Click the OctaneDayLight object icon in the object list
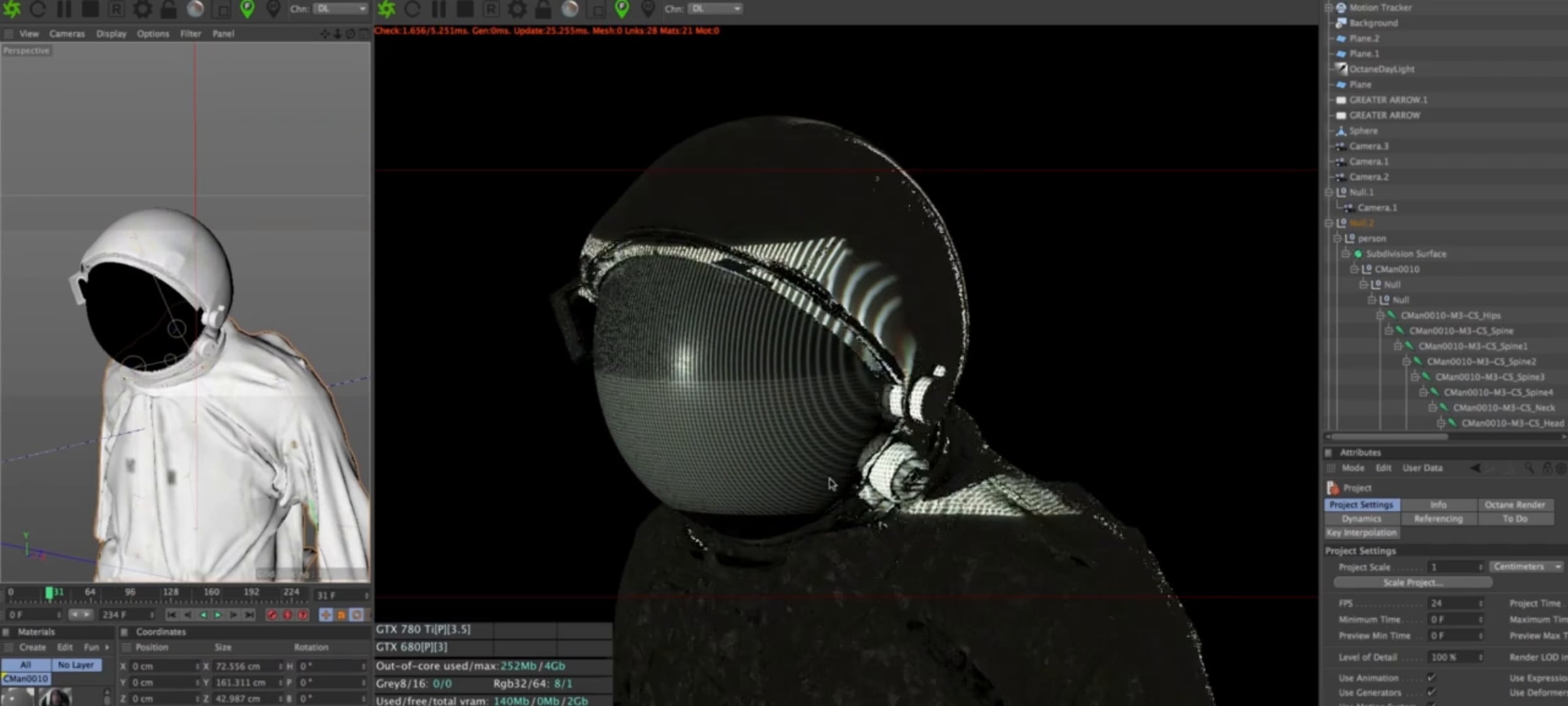 point(1341,69)
